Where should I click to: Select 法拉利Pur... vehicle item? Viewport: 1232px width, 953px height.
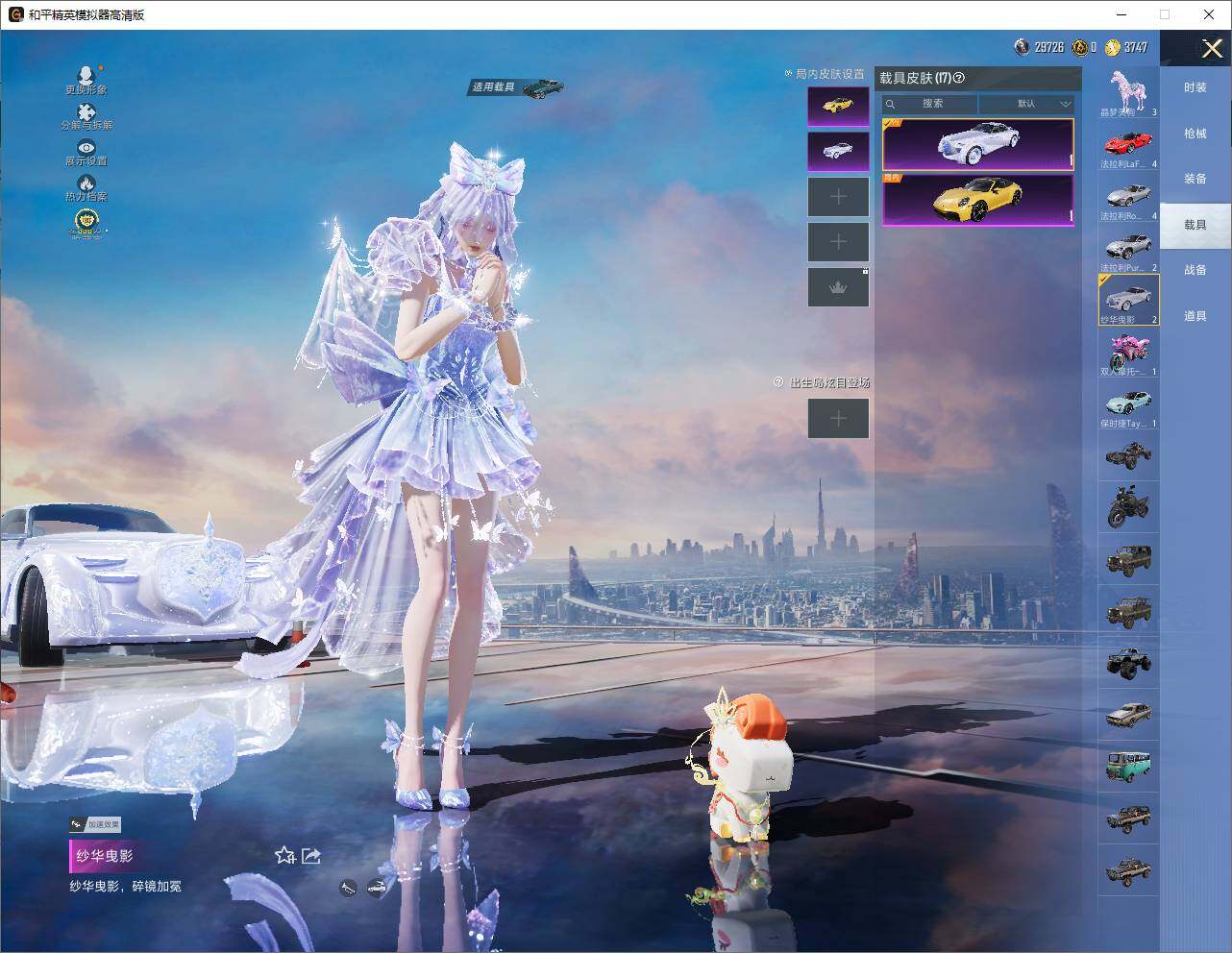[1128, 249]
